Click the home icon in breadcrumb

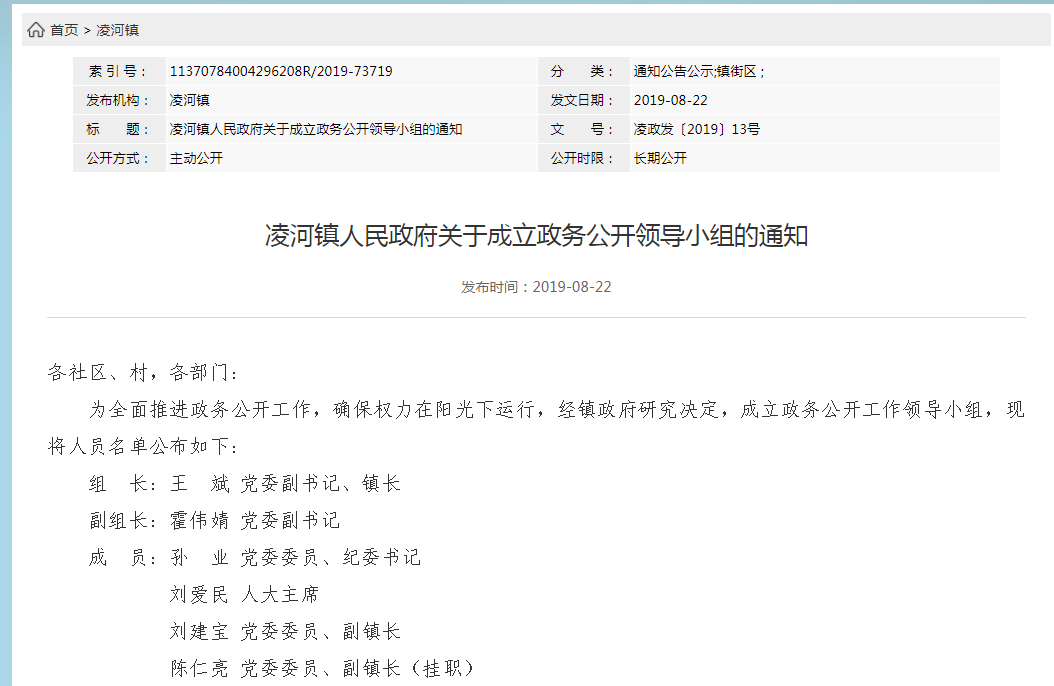pos(36,30)
